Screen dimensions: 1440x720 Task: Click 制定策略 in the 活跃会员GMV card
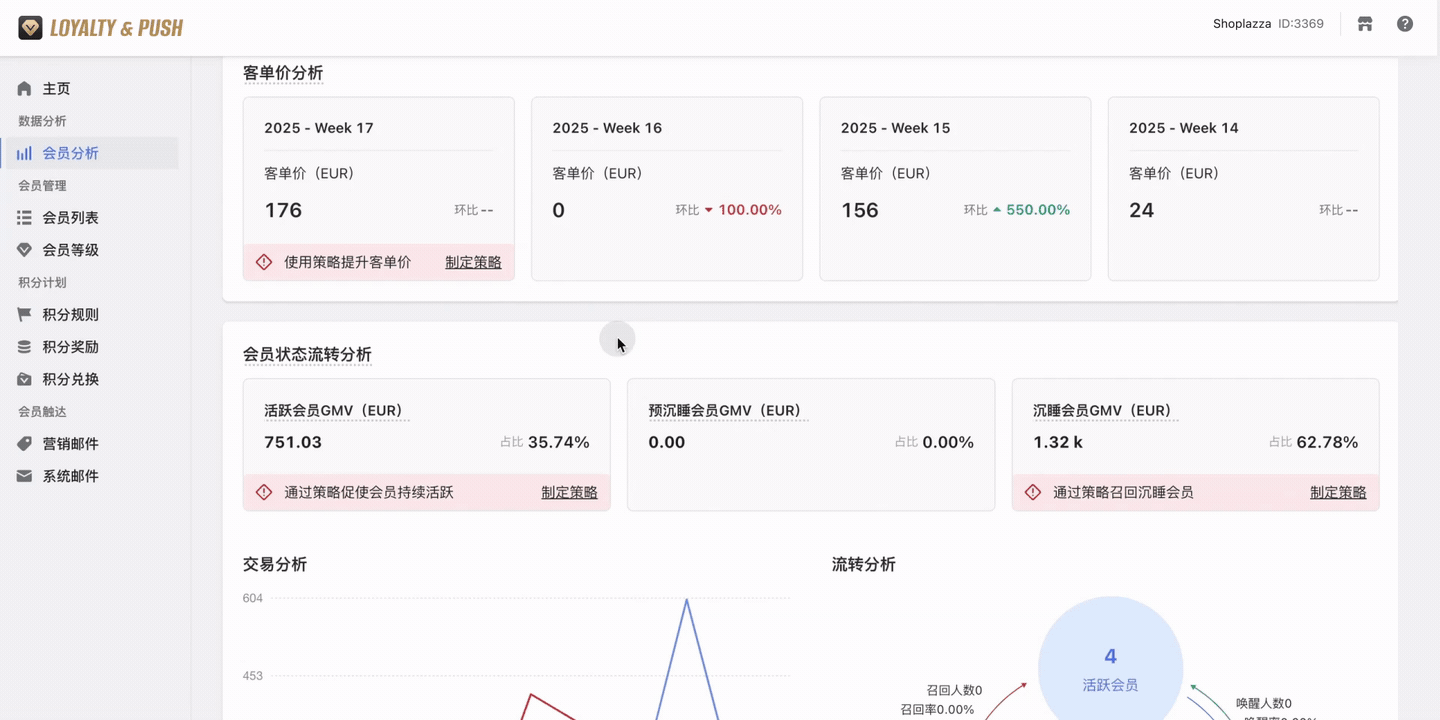[x=569, y=492]
